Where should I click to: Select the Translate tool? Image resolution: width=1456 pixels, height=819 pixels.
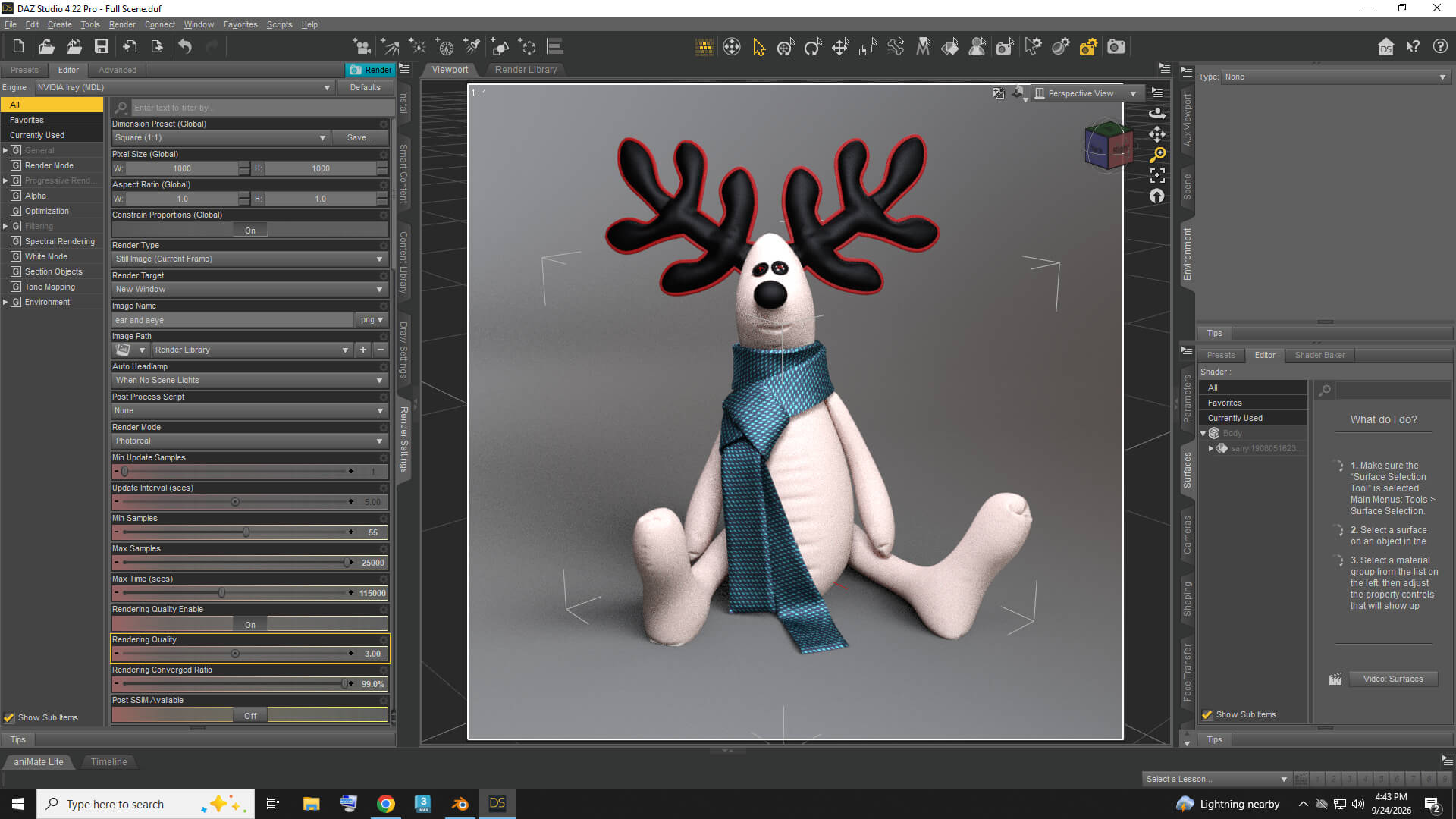click(x=840, y=47)
